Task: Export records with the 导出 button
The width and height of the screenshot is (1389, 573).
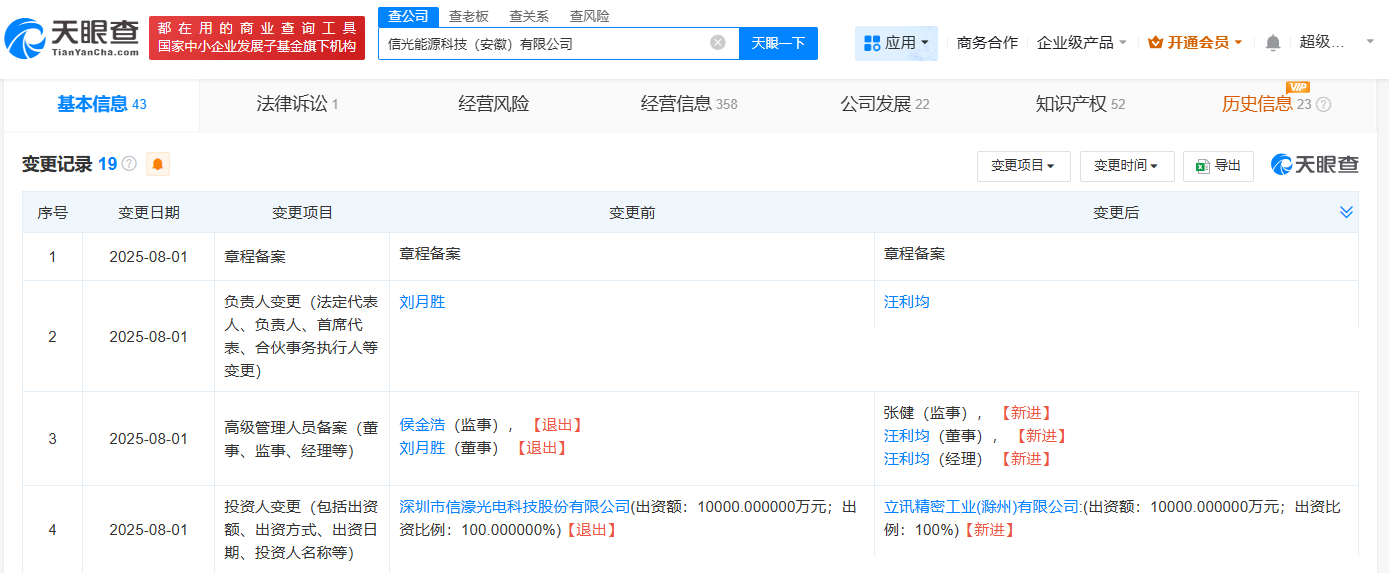Action: pyautogui.click(x=1217, y=166)
